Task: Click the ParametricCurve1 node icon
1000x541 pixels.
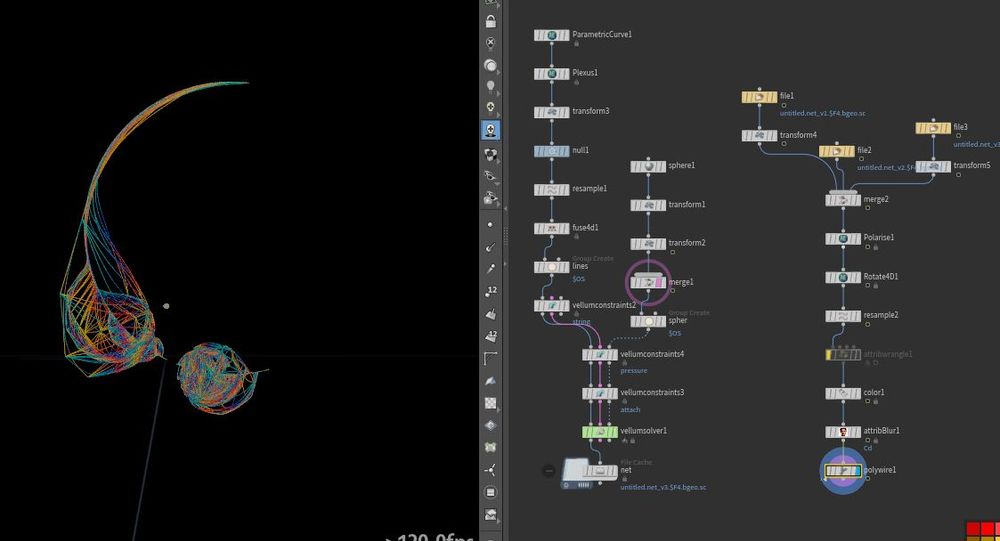Action: point(551,35)
